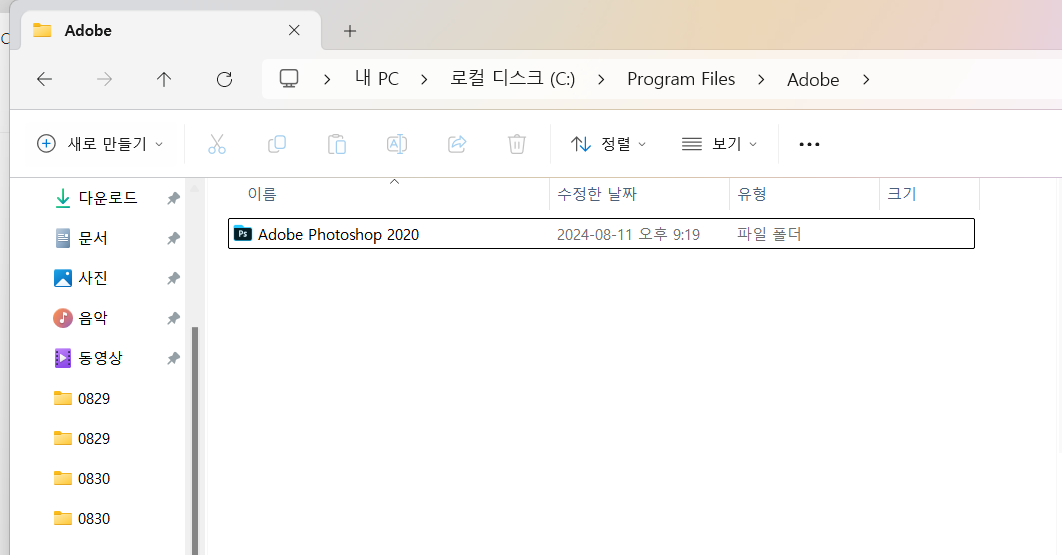Viewport: 1062px width, 555px height.
Task: Select the Adobe Photoshop 2020 folder
Action: [x=601, y=234]
